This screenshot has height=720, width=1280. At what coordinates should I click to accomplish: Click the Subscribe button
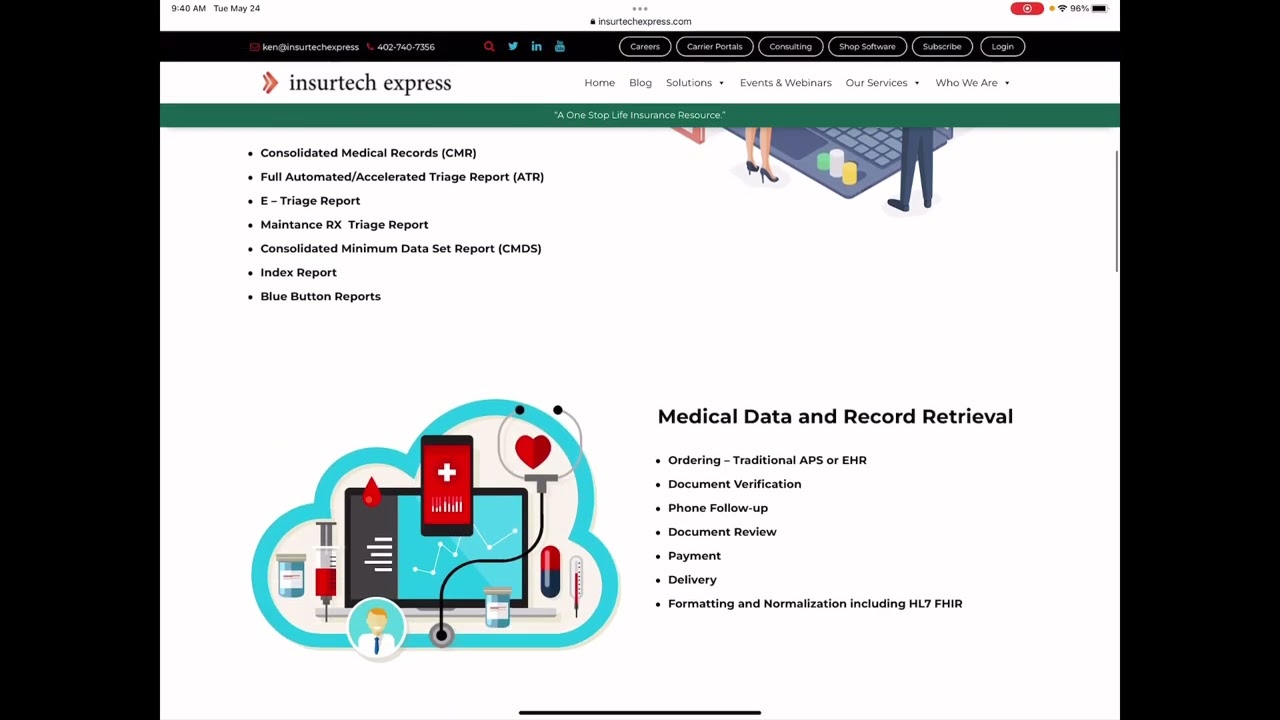tap(942, 46)
